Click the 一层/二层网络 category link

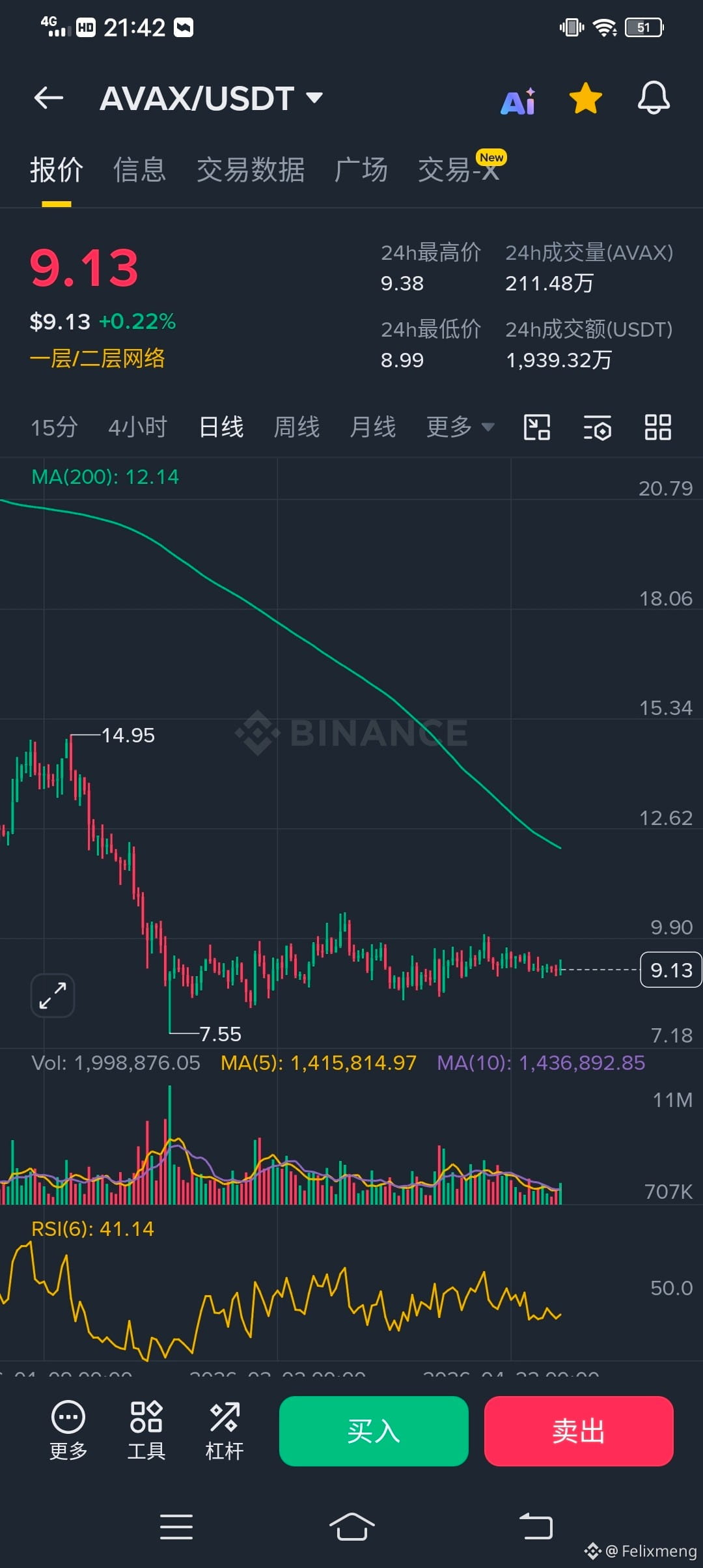pos(97,359)
